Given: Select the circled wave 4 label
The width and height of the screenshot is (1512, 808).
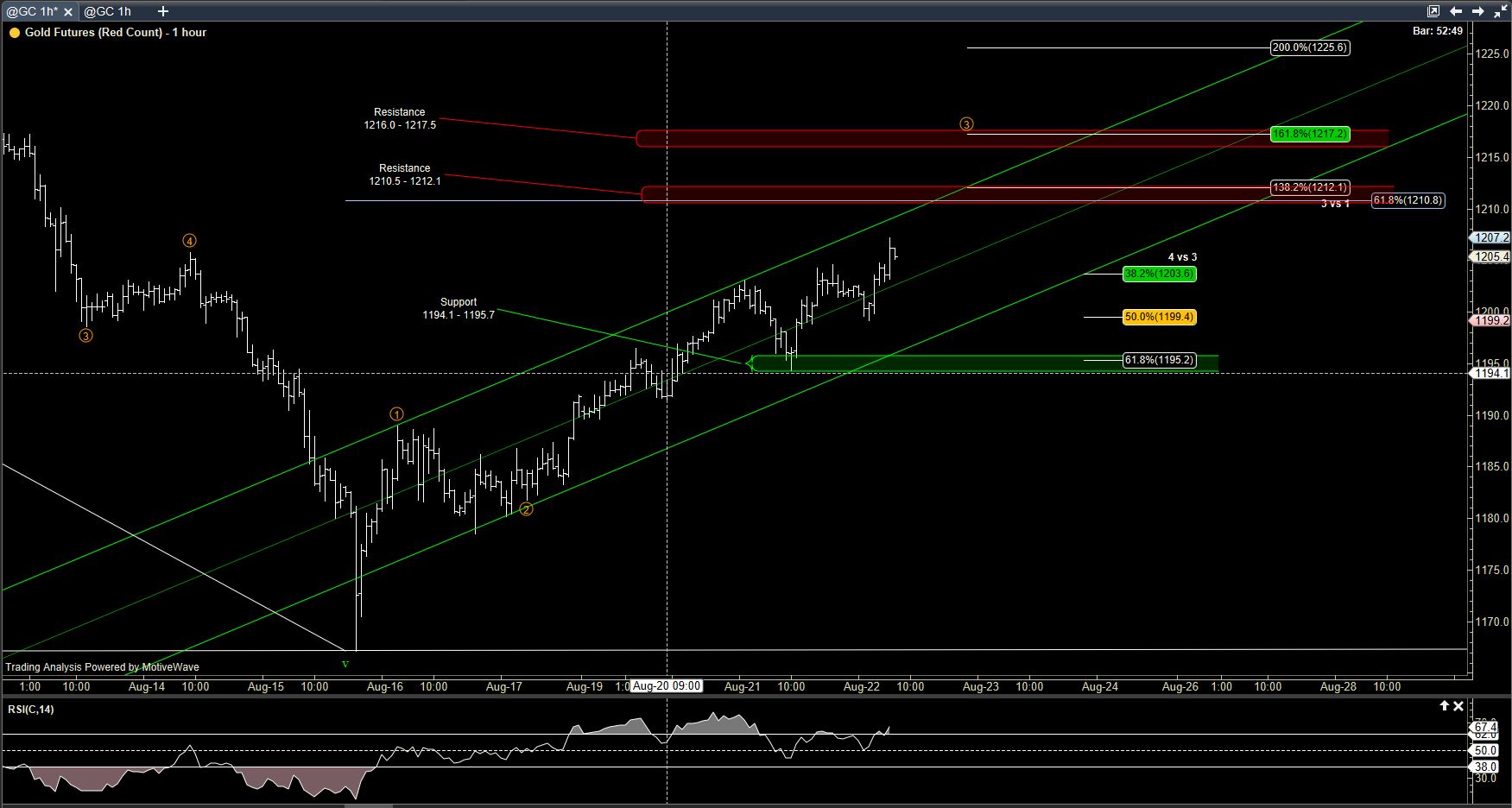Looking at the screenshot, I should 189,241.
